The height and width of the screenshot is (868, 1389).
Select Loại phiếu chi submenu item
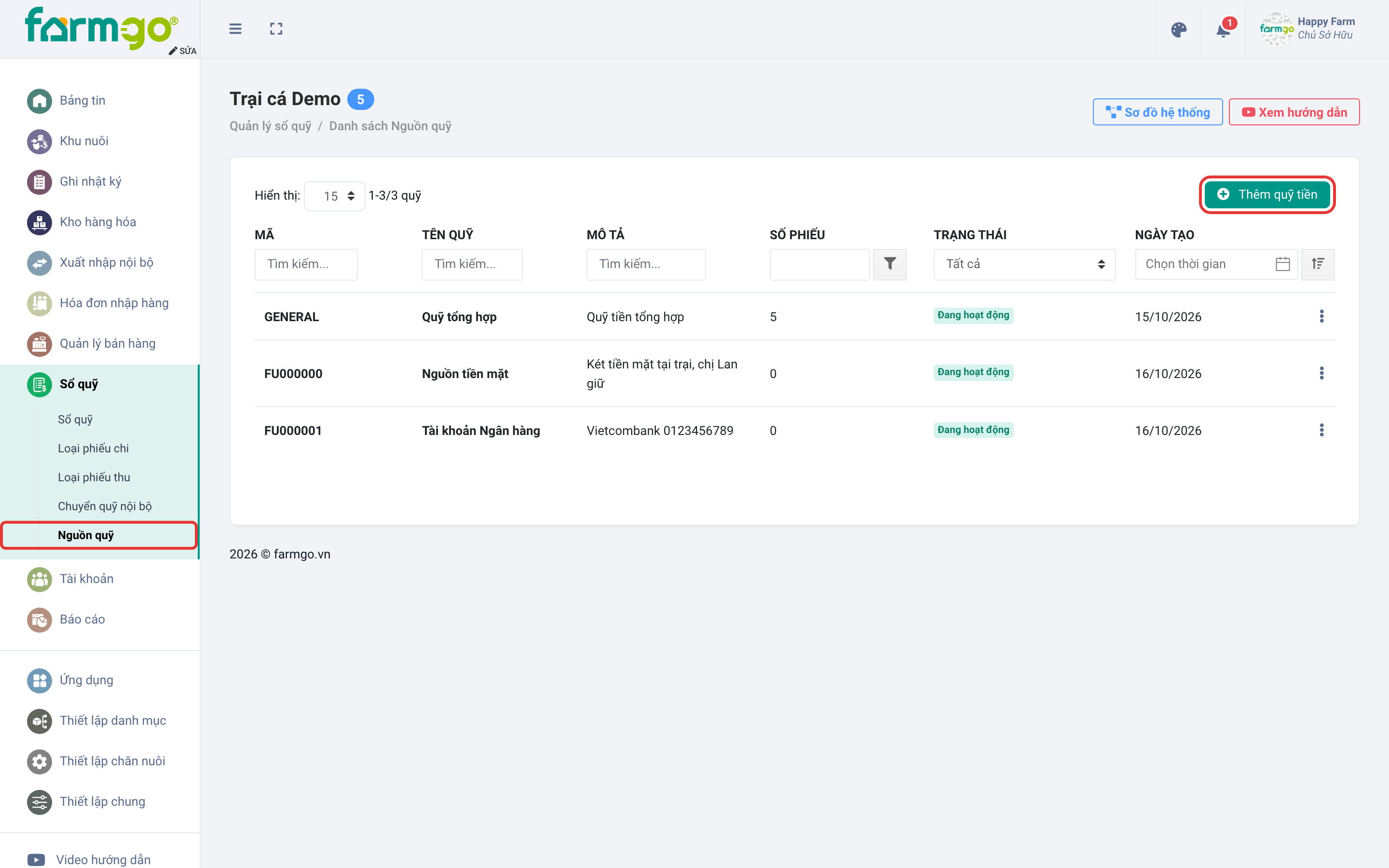point(93,448)
